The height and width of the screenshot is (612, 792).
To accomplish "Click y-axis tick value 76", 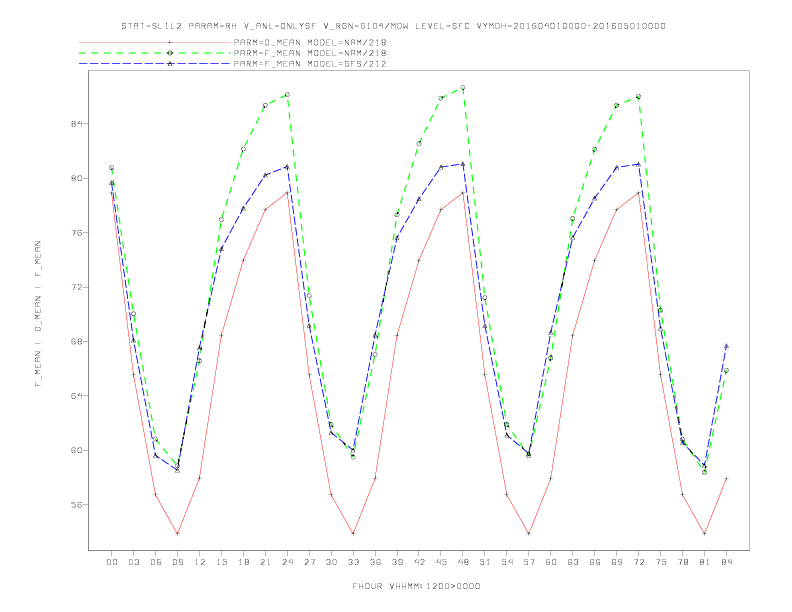I will [76, 233].
